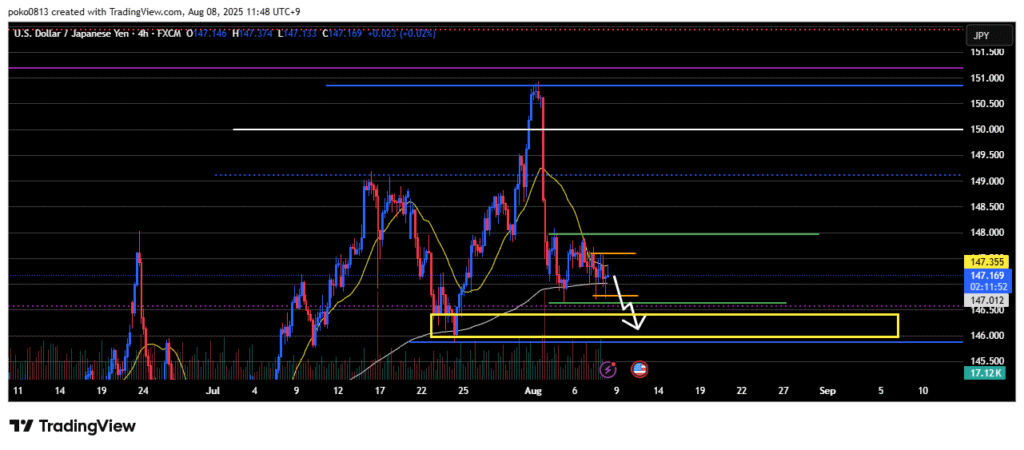The image size is (1024, 450).
Task: Click the teal 17.12 K volume label
Action: [x=986, y=373]
